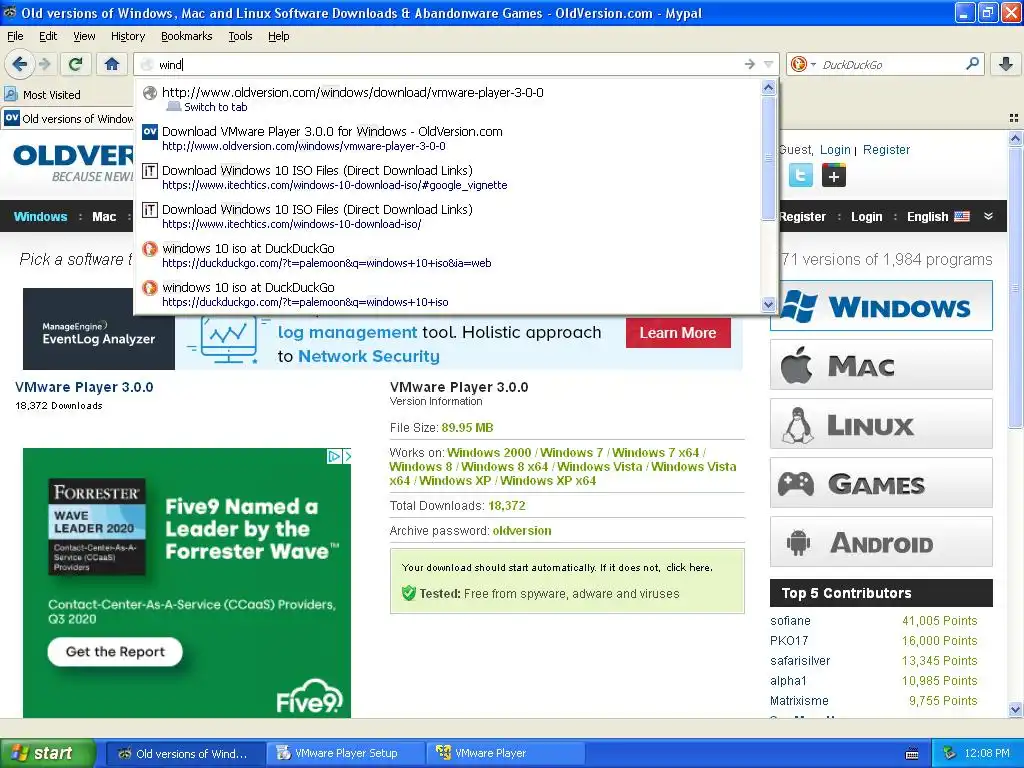This screenshot has width=1024, height=768.
Task: Click the Go arrow in the address bar
Action: coord(750,64)
